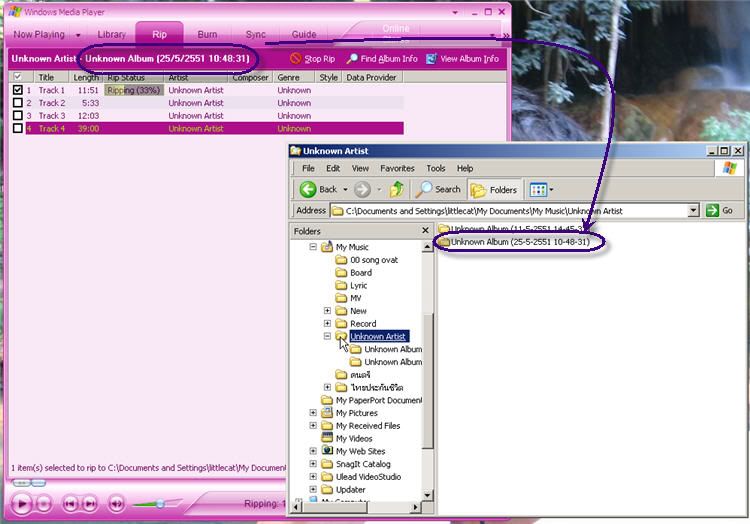Expand the SnagIt Catalog node

(x=313, y=464)
